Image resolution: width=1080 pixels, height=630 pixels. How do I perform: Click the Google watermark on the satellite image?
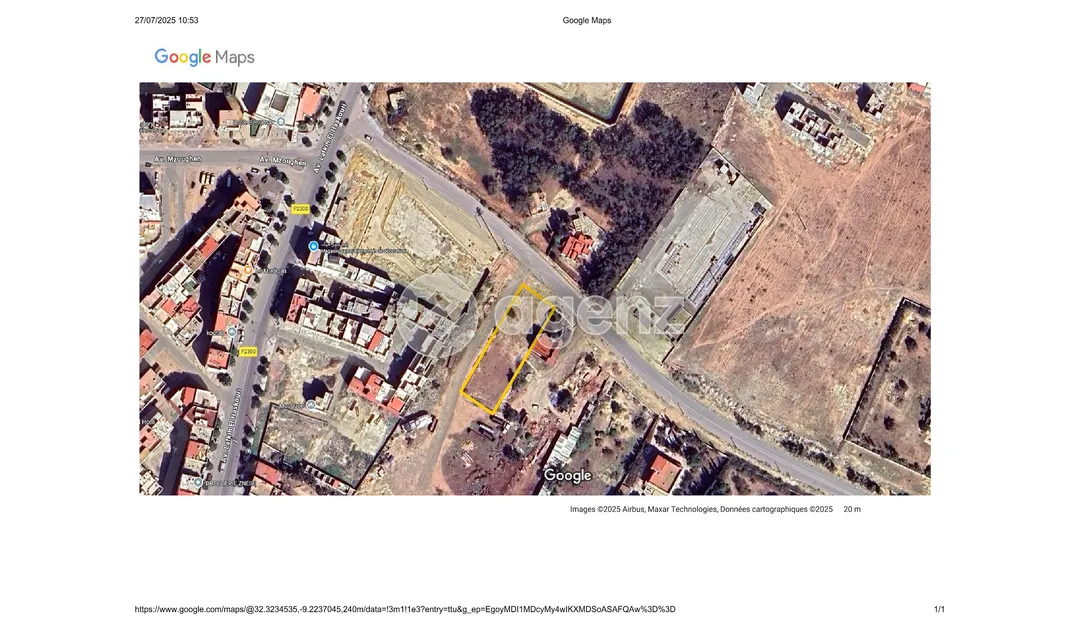pyautogui.click(x=567, y=475)
